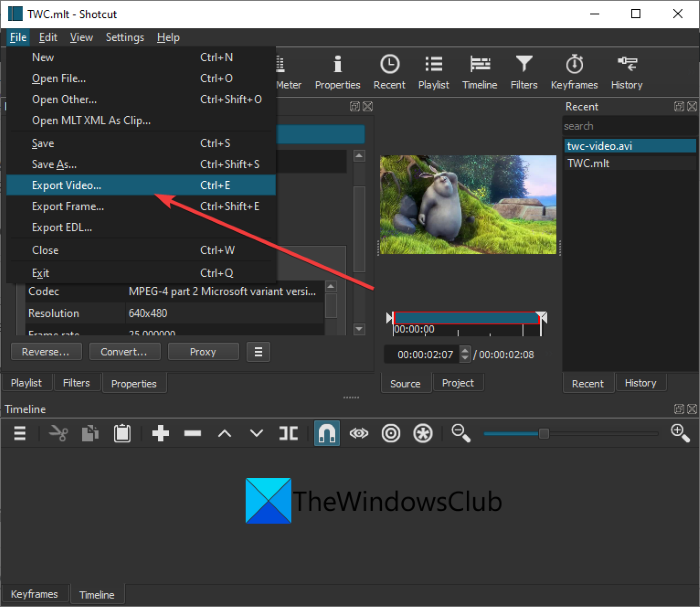Open the View menu
The image size is (700, 607).
(81, 37)
